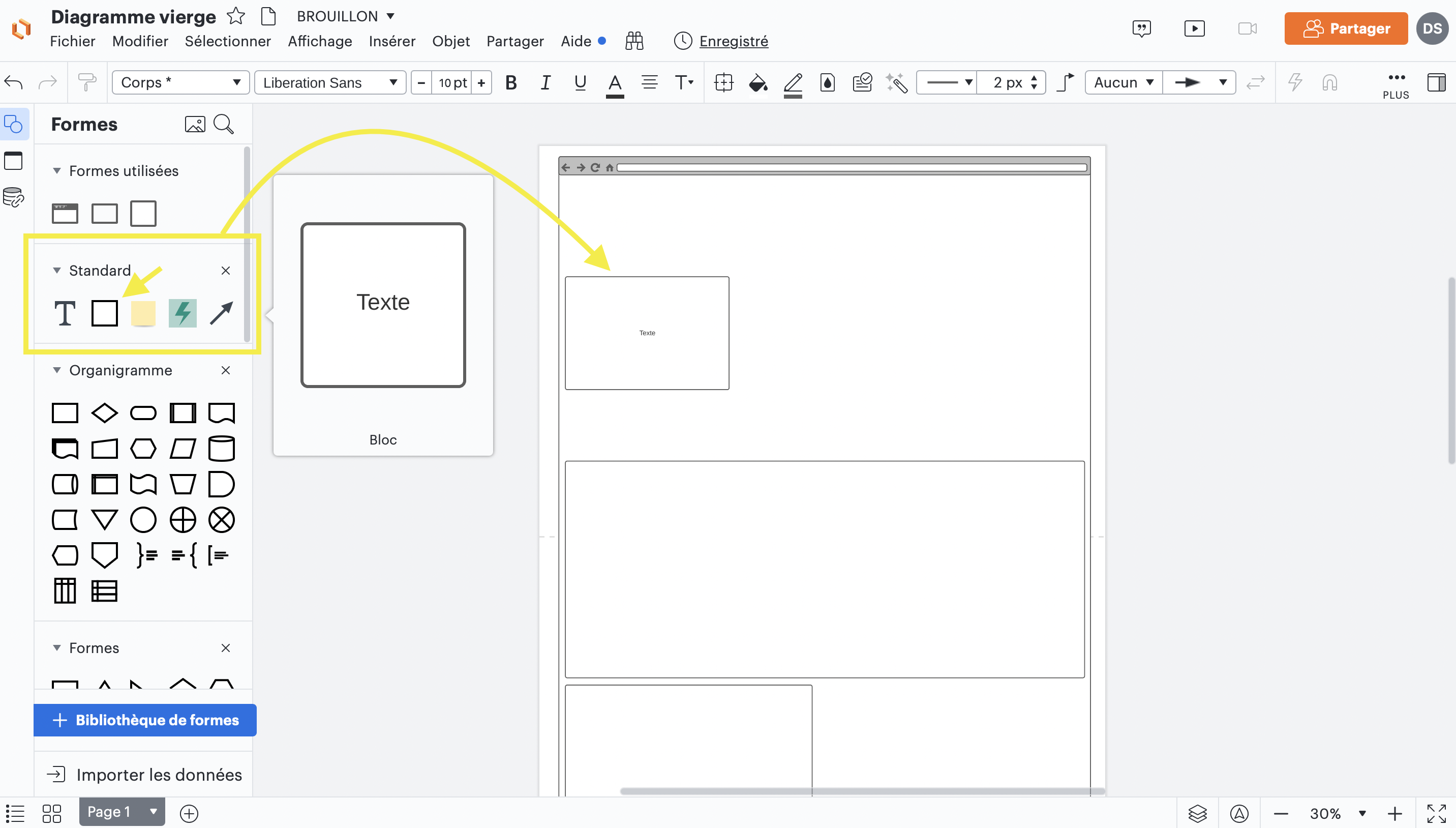This screenshot has width=1456, height=828.
Task: Click the 10 pt font size field
Action: (x=452, y=82)
